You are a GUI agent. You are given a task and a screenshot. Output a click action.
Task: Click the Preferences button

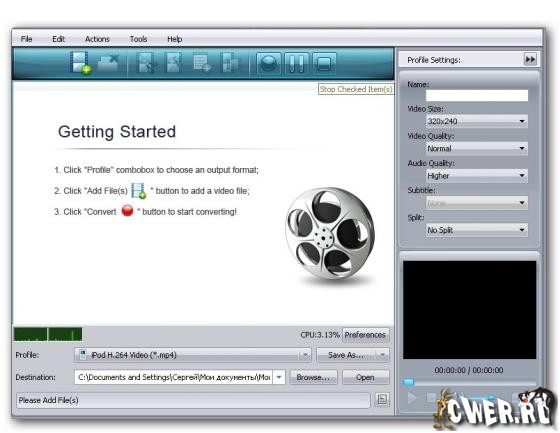pyautogui.click(x=365, y=335)
